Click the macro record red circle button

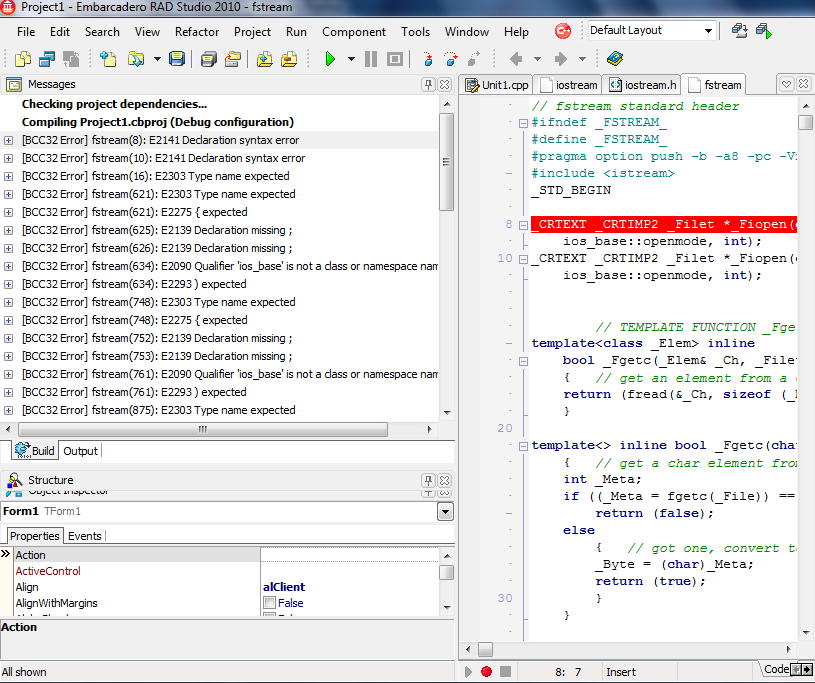(486, 672)
